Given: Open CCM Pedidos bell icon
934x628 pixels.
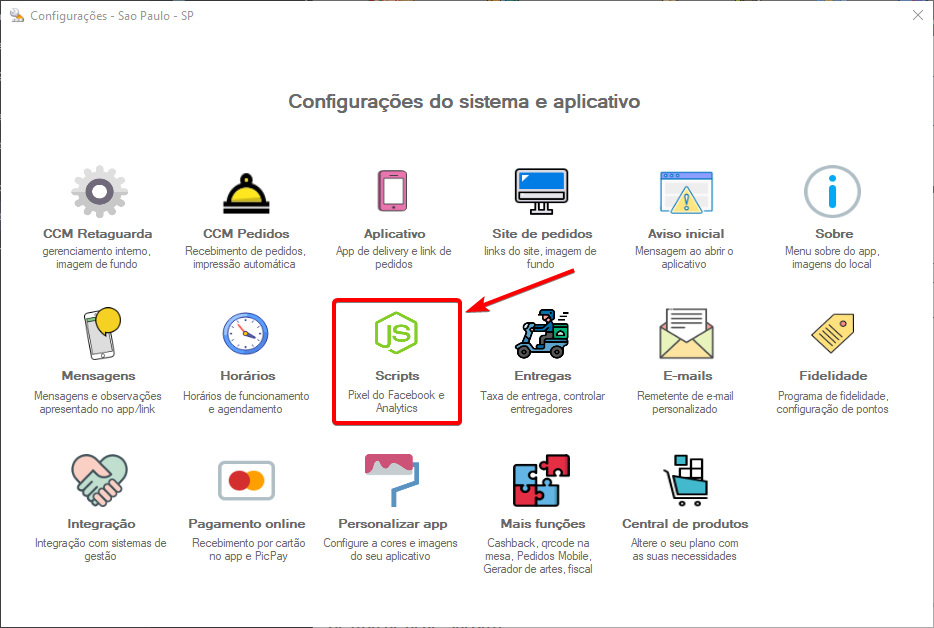Looking at the screenshot, I should (246, 194).
